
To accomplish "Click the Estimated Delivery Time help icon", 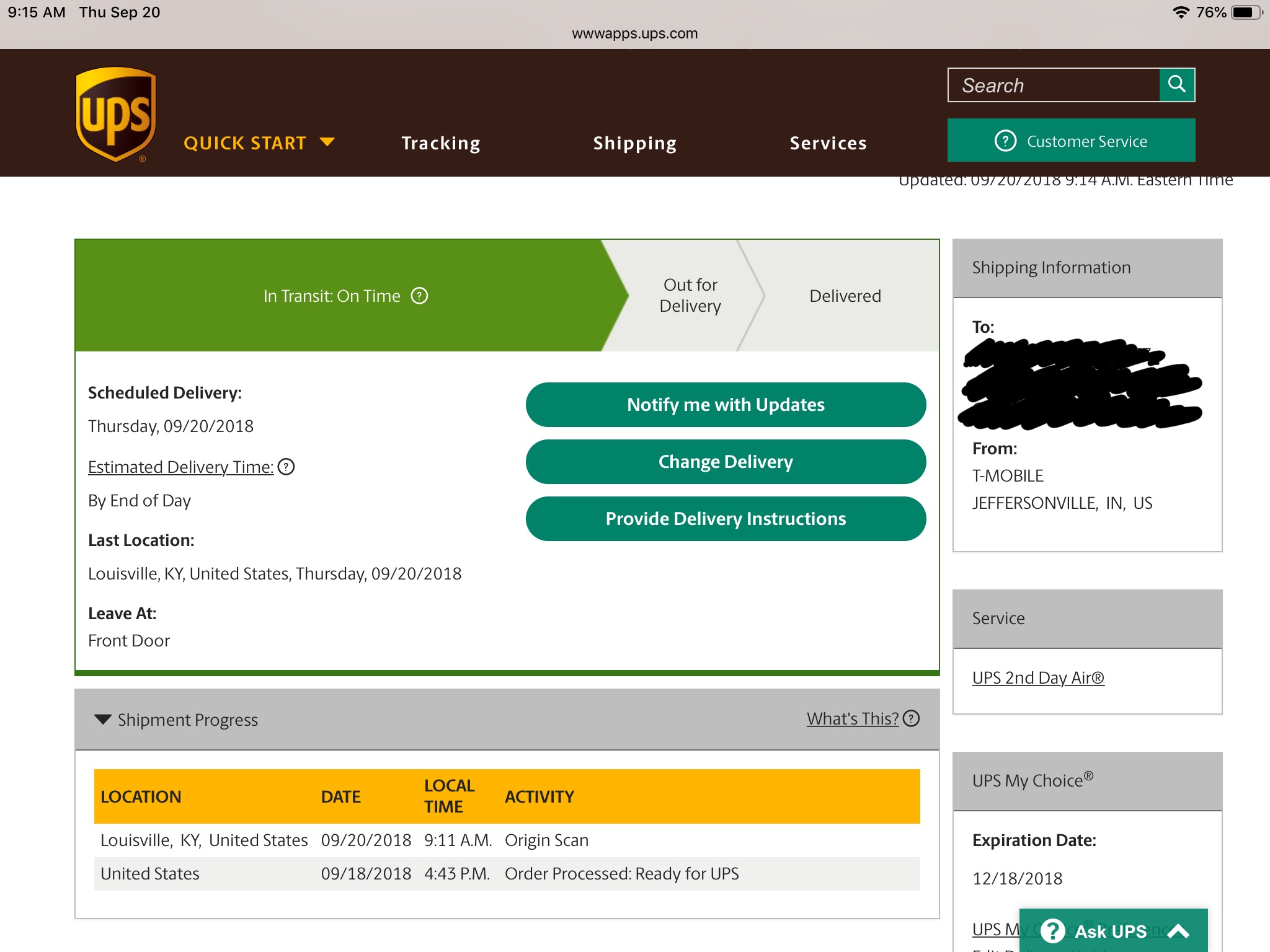I will (286, 467).
